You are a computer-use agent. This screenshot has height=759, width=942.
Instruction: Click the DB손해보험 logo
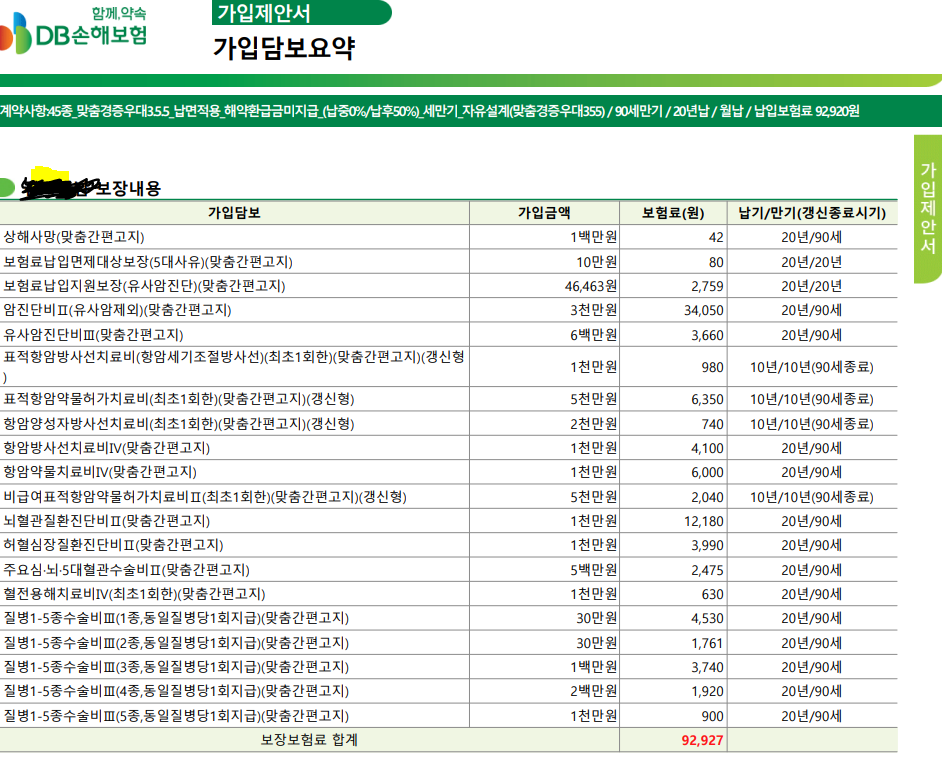pos(73,31)
